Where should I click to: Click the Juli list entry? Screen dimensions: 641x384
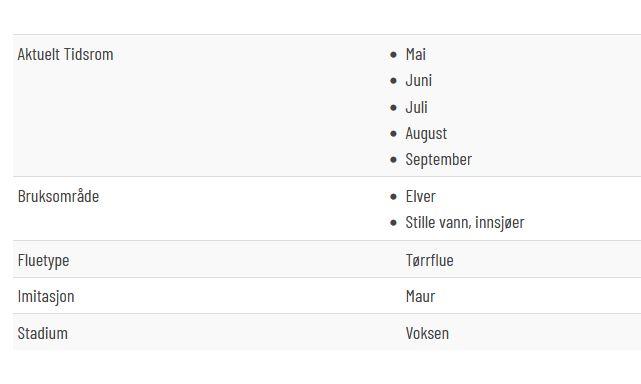[x=417, y=107]
